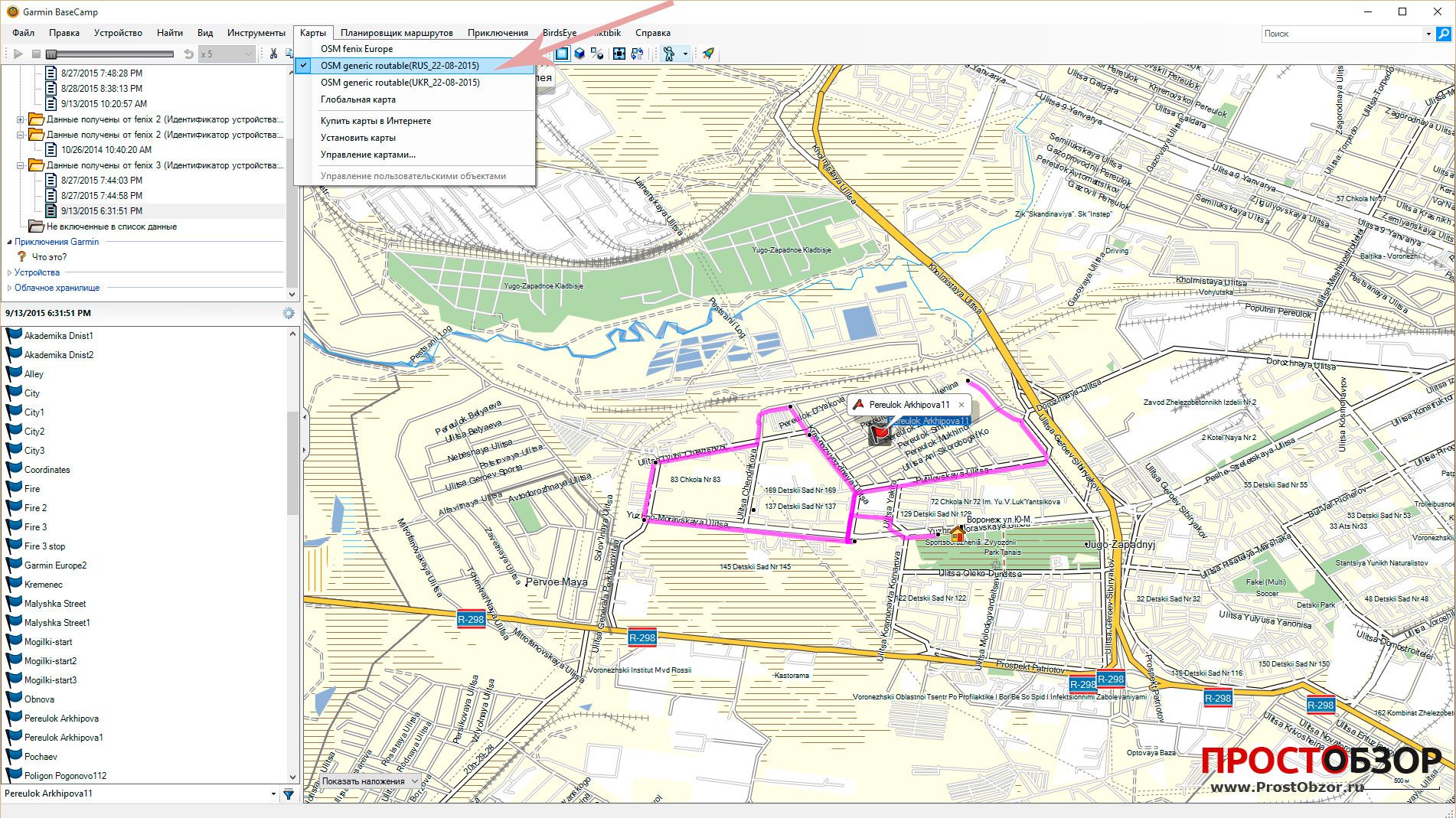This screenshot has height=818, width=1456.
Task: Click the fit-to-screen map icon
Action: pos(619,54)
